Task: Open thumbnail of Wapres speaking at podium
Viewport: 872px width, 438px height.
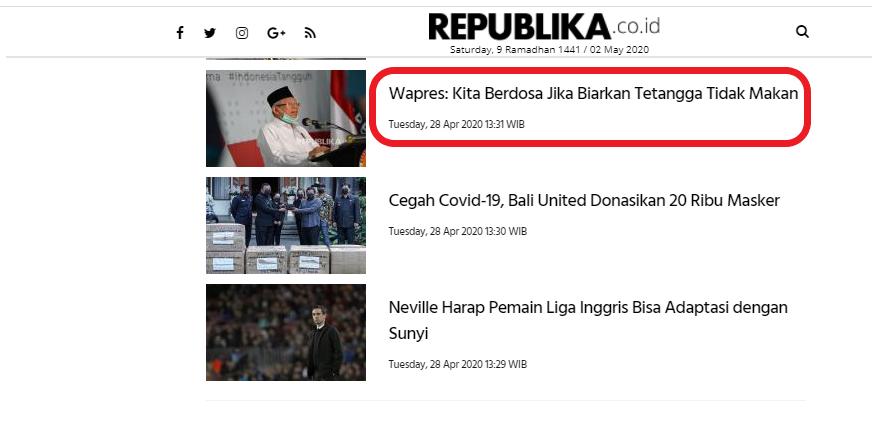Action: point(286,118)
